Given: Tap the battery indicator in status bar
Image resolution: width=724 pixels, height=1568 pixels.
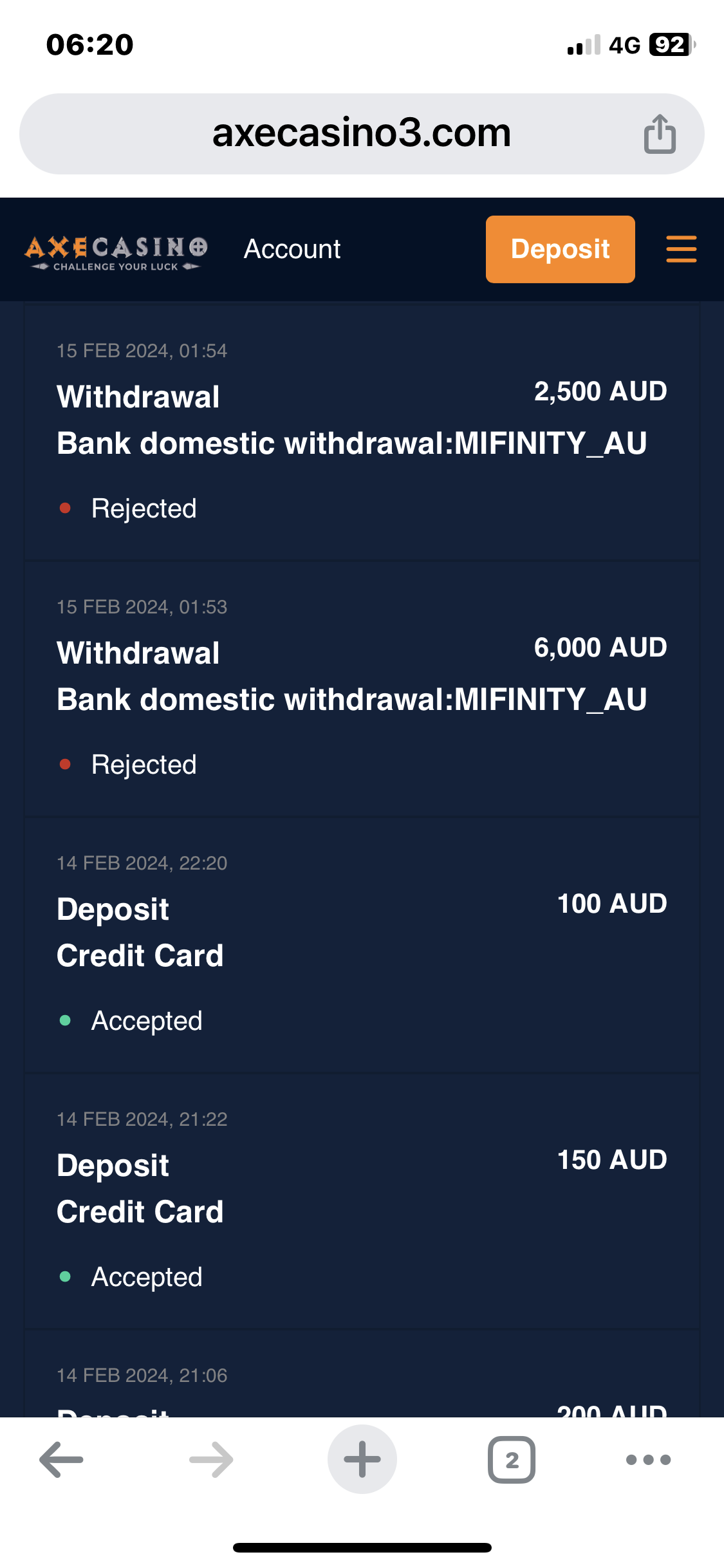Looking at the screenshot, I should [671, 45].
